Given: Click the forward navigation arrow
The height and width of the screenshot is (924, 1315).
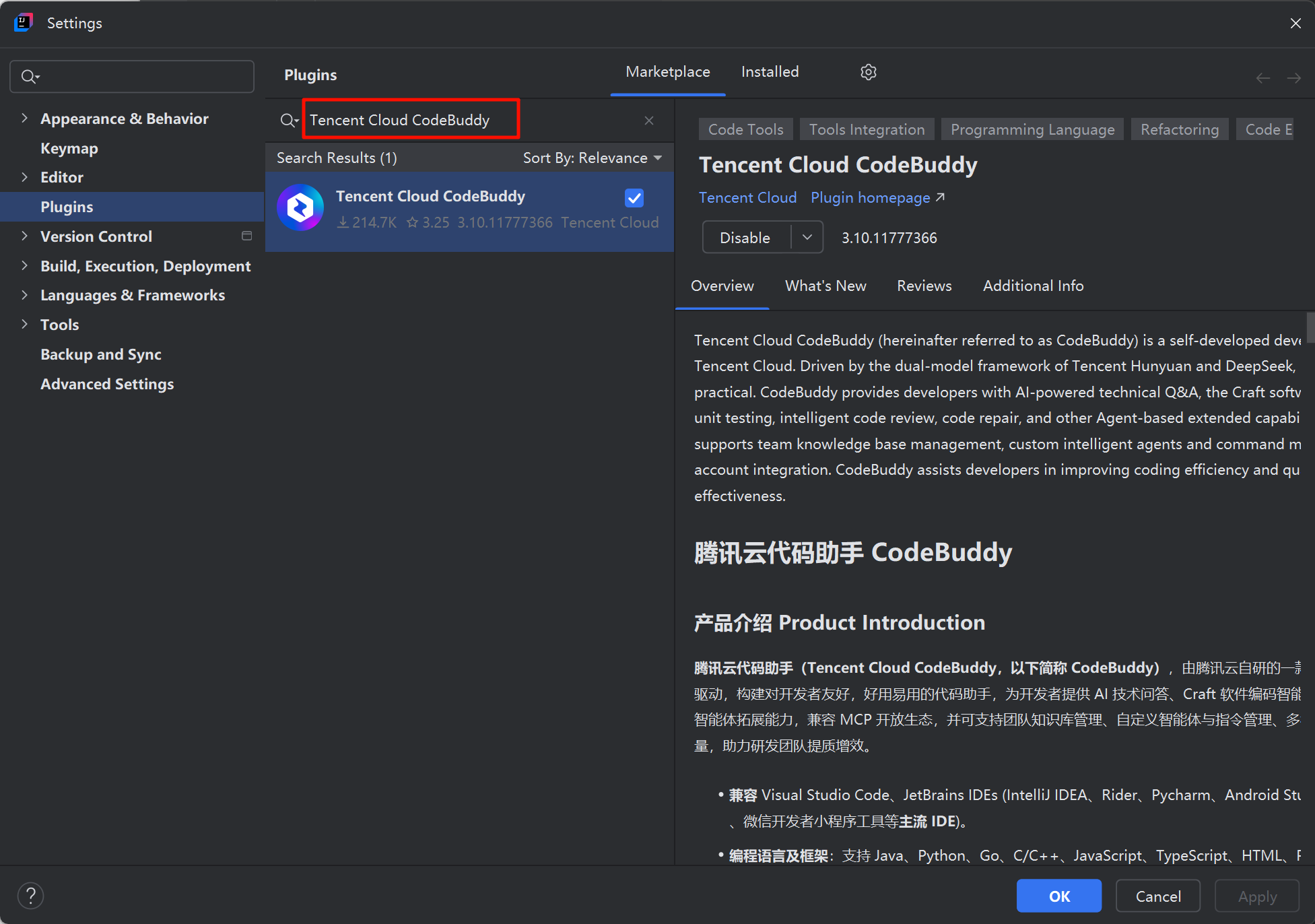Looking at the screenshot, I should [x=1293, y=78].
